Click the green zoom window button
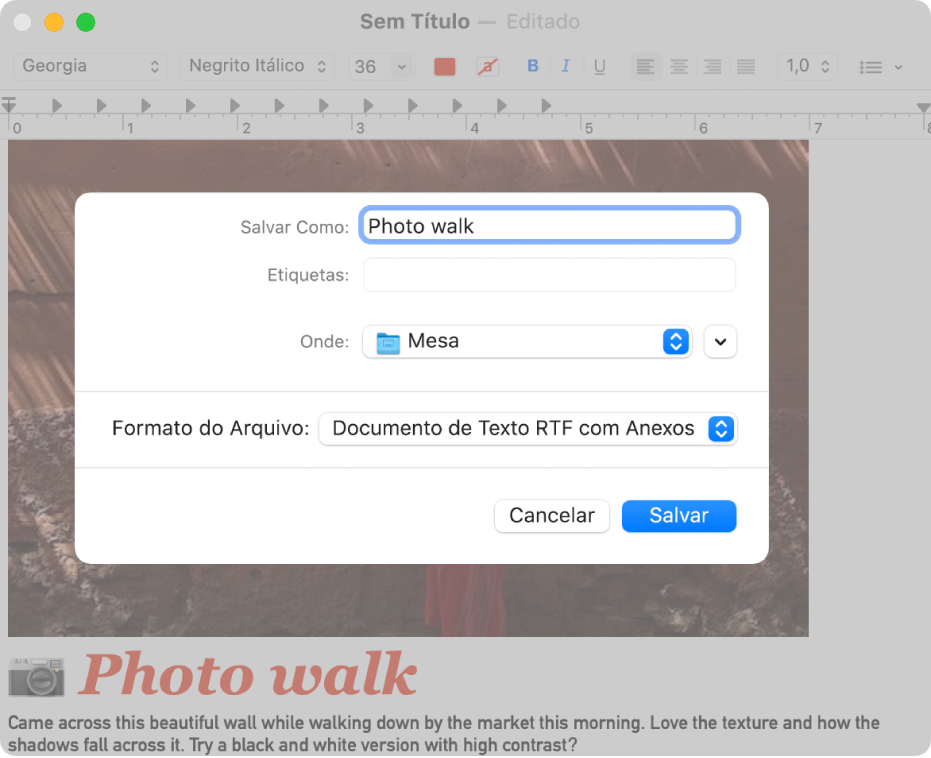This screenshot has width=931, height=758. pos(86,22)
